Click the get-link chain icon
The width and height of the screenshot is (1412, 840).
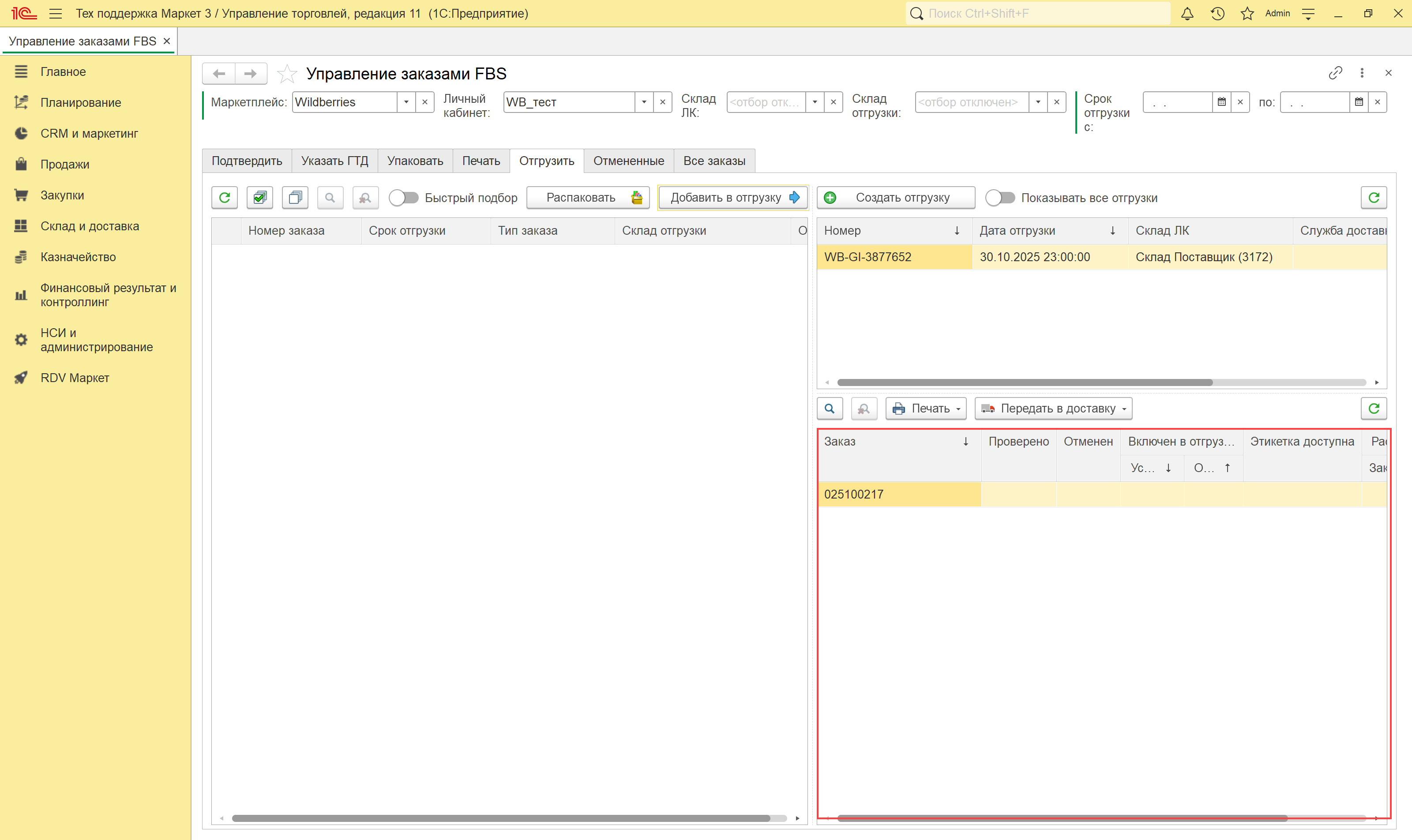(x=1336, y=73)
